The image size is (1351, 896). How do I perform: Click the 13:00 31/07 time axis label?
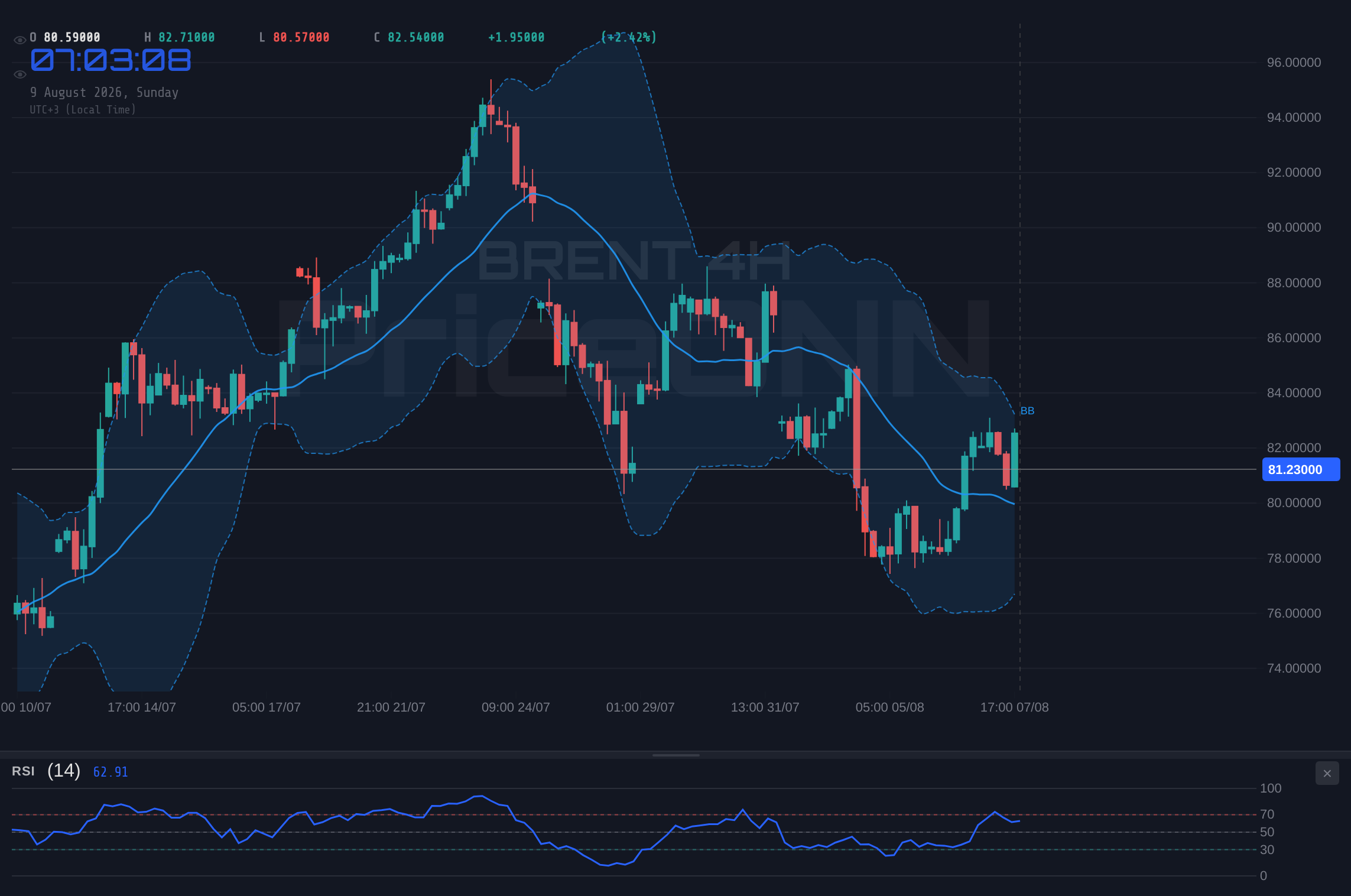pyautogui.click(x=765, y=707)
